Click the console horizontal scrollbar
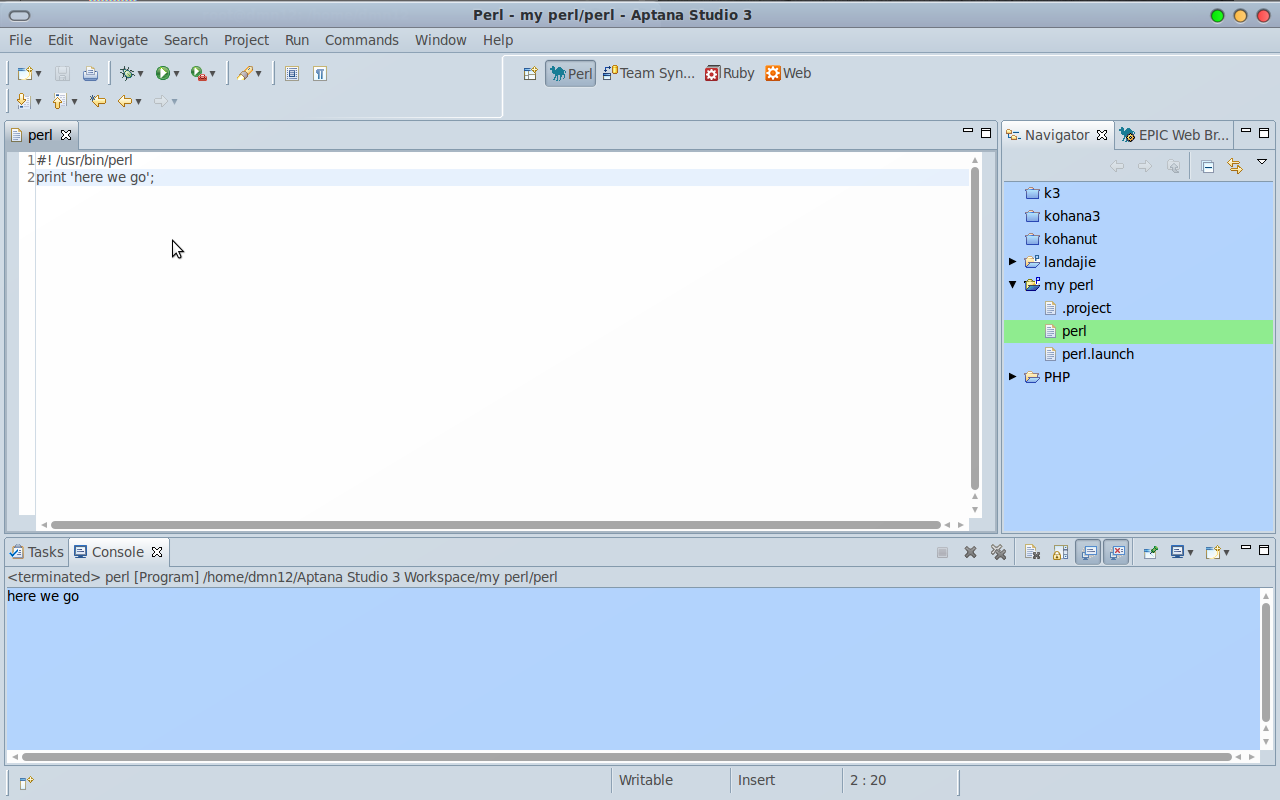The width and height of the screenshot is (1280, 800). coord(626,757)
